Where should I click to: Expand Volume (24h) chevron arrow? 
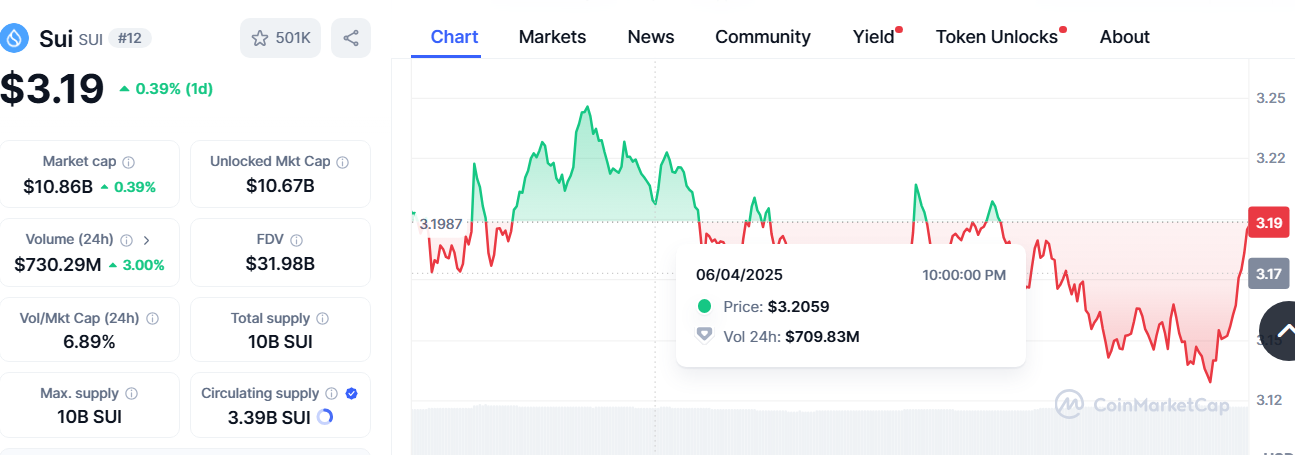[x=146, y=240]
